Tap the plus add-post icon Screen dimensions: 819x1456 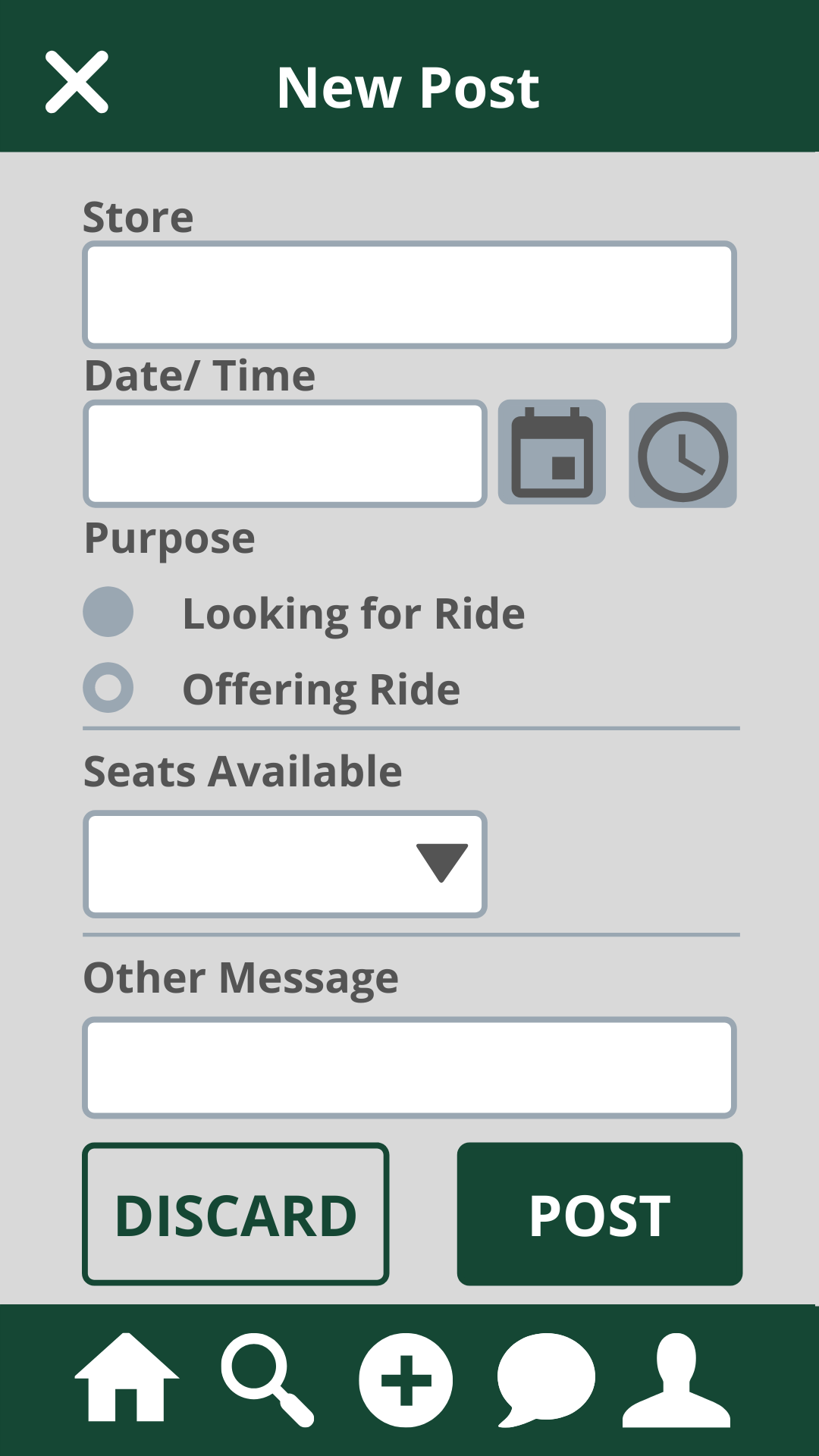point(406,1380)
